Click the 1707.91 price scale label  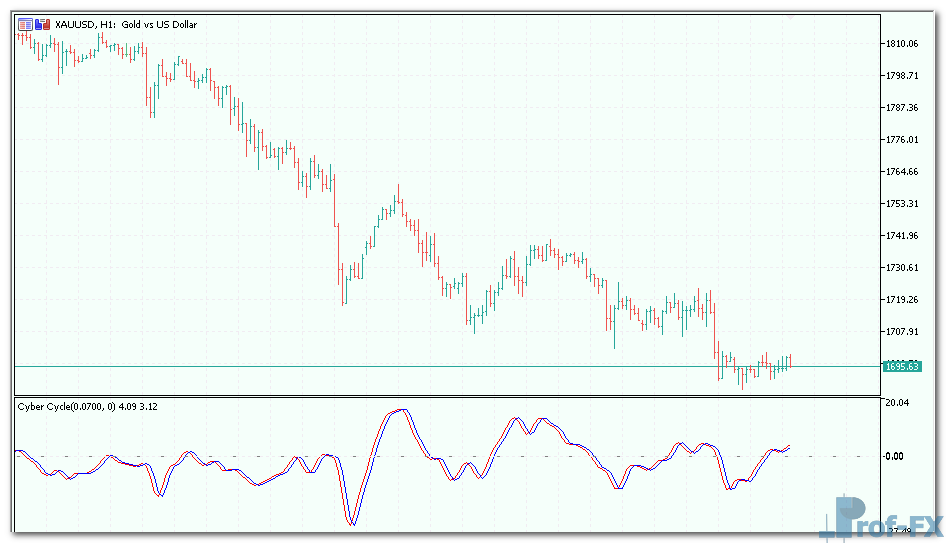point(901,332)
